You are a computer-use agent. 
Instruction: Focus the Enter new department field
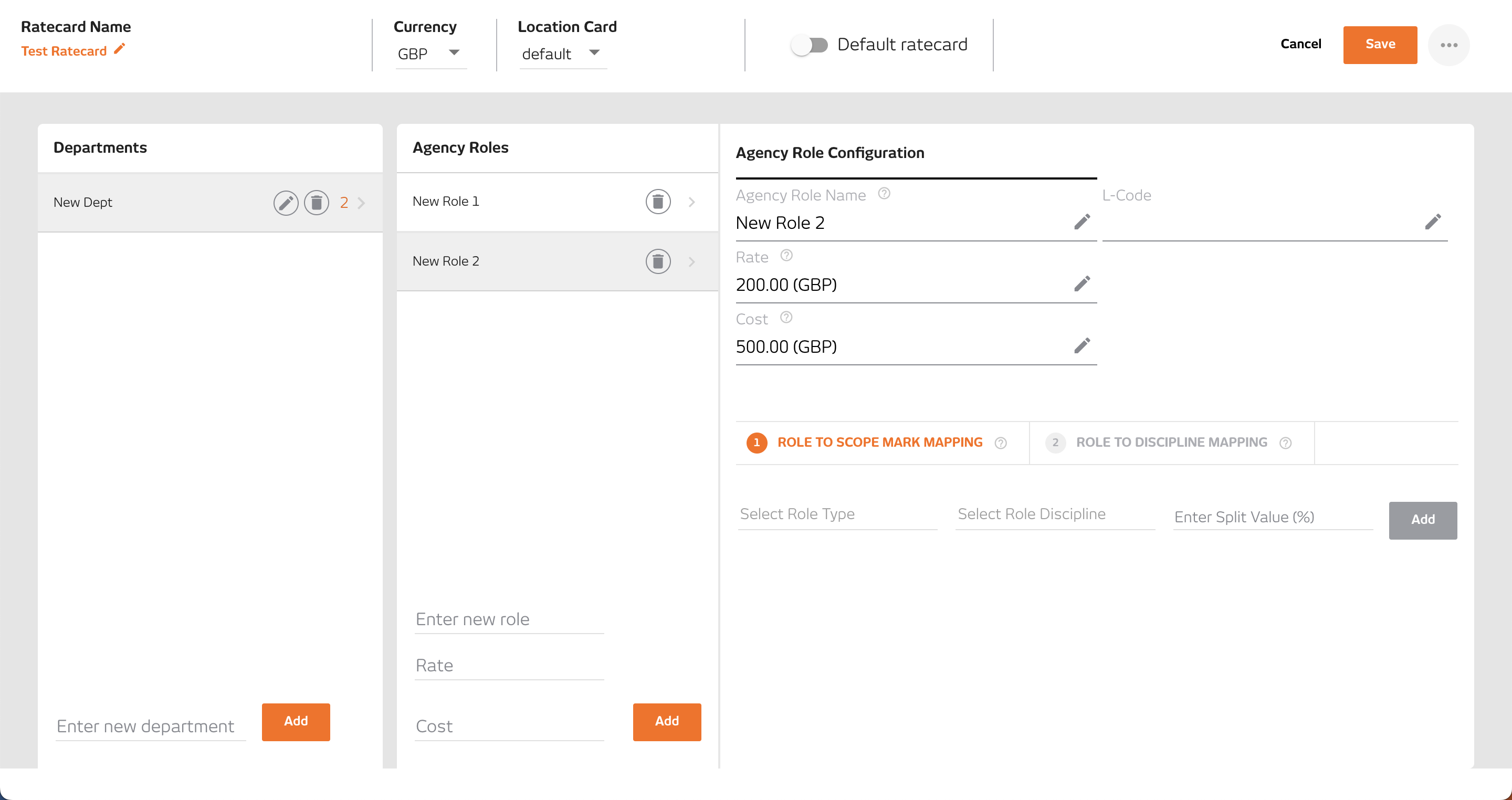click(151, 727)
